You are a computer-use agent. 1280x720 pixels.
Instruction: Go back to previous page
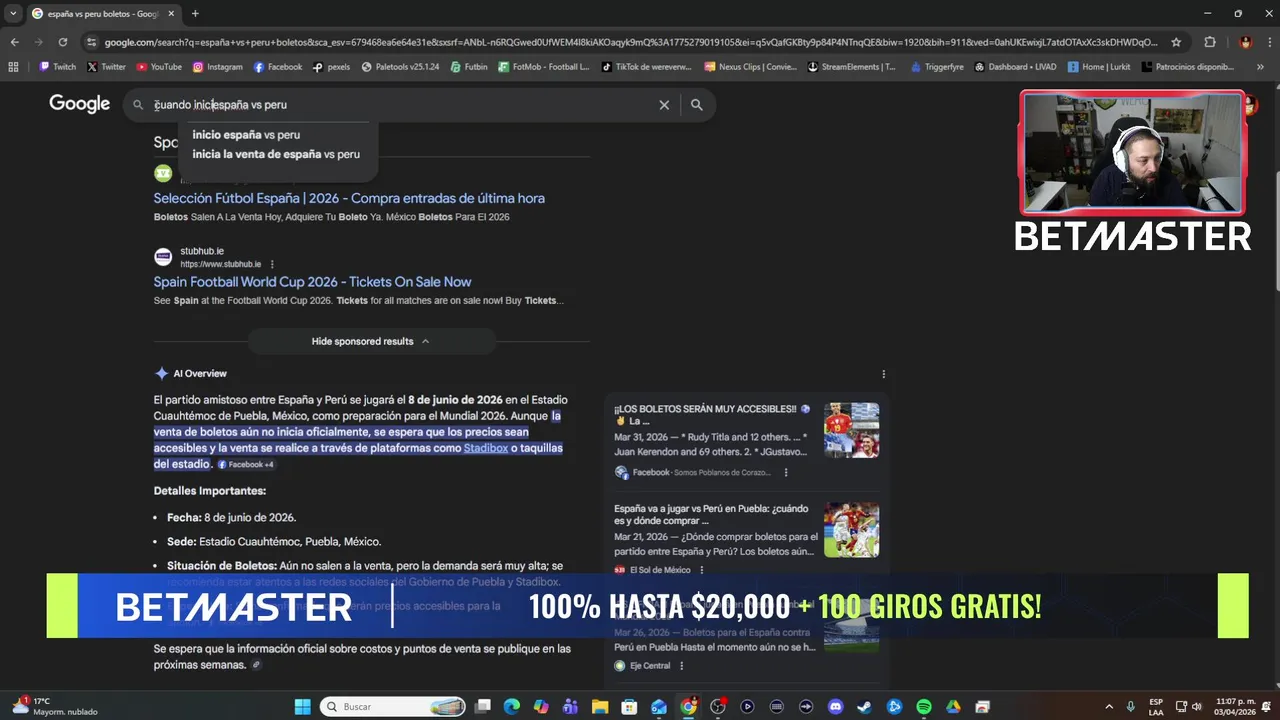pos(14,42)
